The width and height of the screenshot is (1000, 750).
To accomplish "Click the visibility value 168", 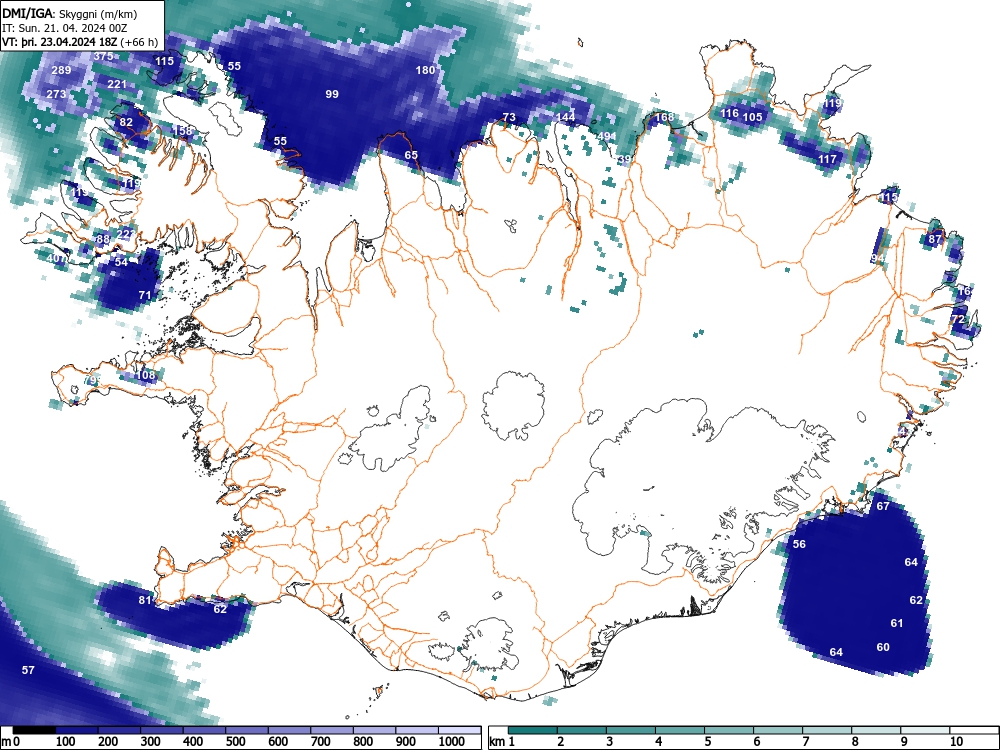I will coord(664,117).
